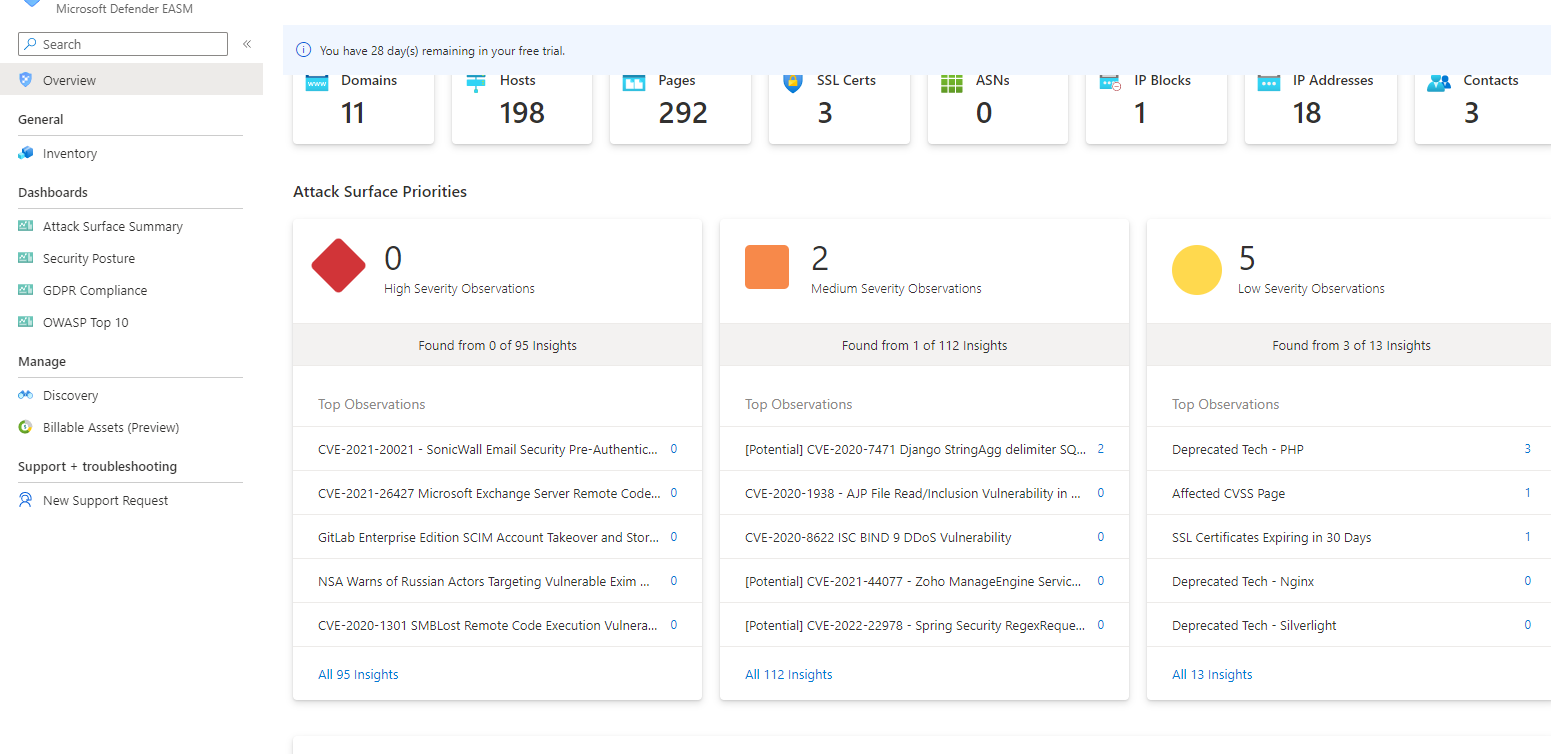Click the Contacts people icon
The width and height of the screenshot is (1551, 754).
[1439, 83]
